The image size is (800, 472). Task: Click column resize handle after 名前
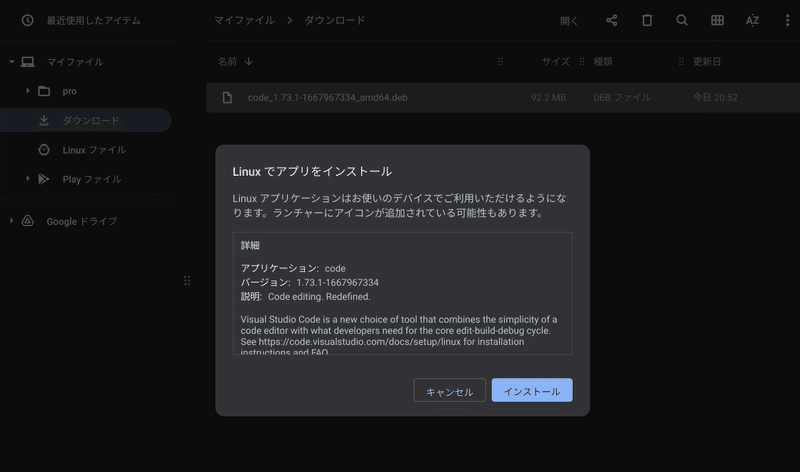pyautogui.click(x=501, y=62)
